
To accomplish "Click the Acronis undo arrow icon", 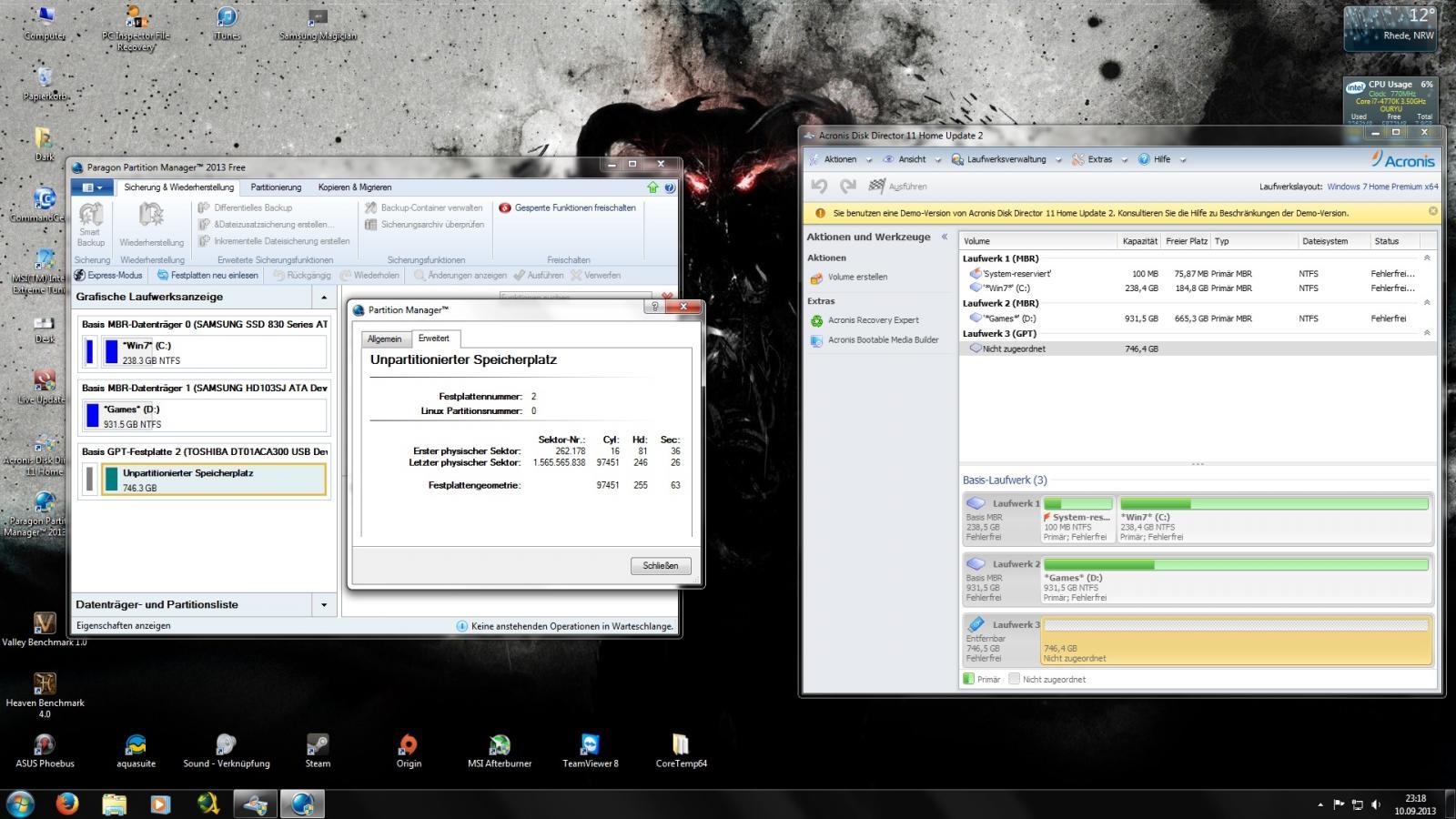I will click(819, 186).
